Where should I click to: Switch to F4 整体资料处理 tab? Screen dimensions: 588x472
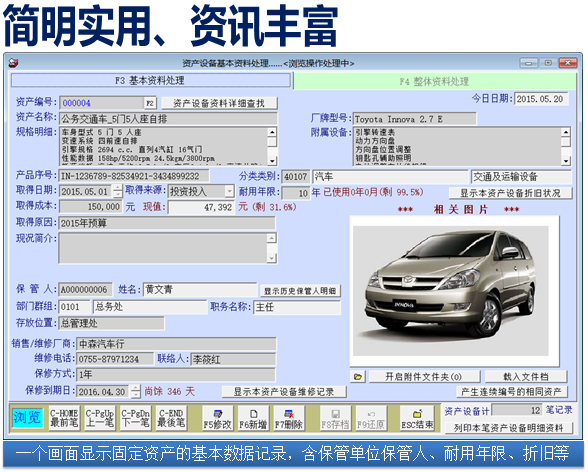435,81
